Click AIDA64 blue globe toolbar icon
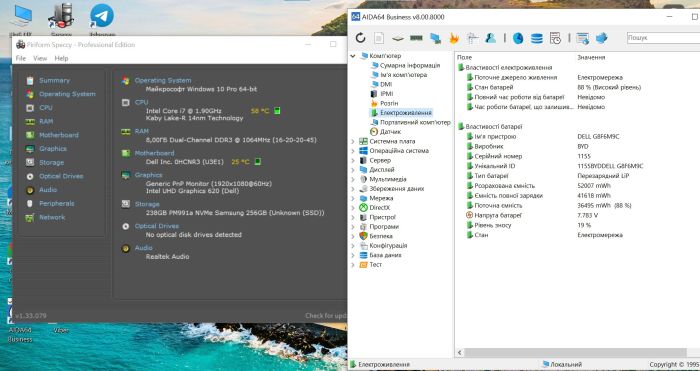The height and width of the screenshot is (371, 700). pyautogui.click(x=518, y=38)
